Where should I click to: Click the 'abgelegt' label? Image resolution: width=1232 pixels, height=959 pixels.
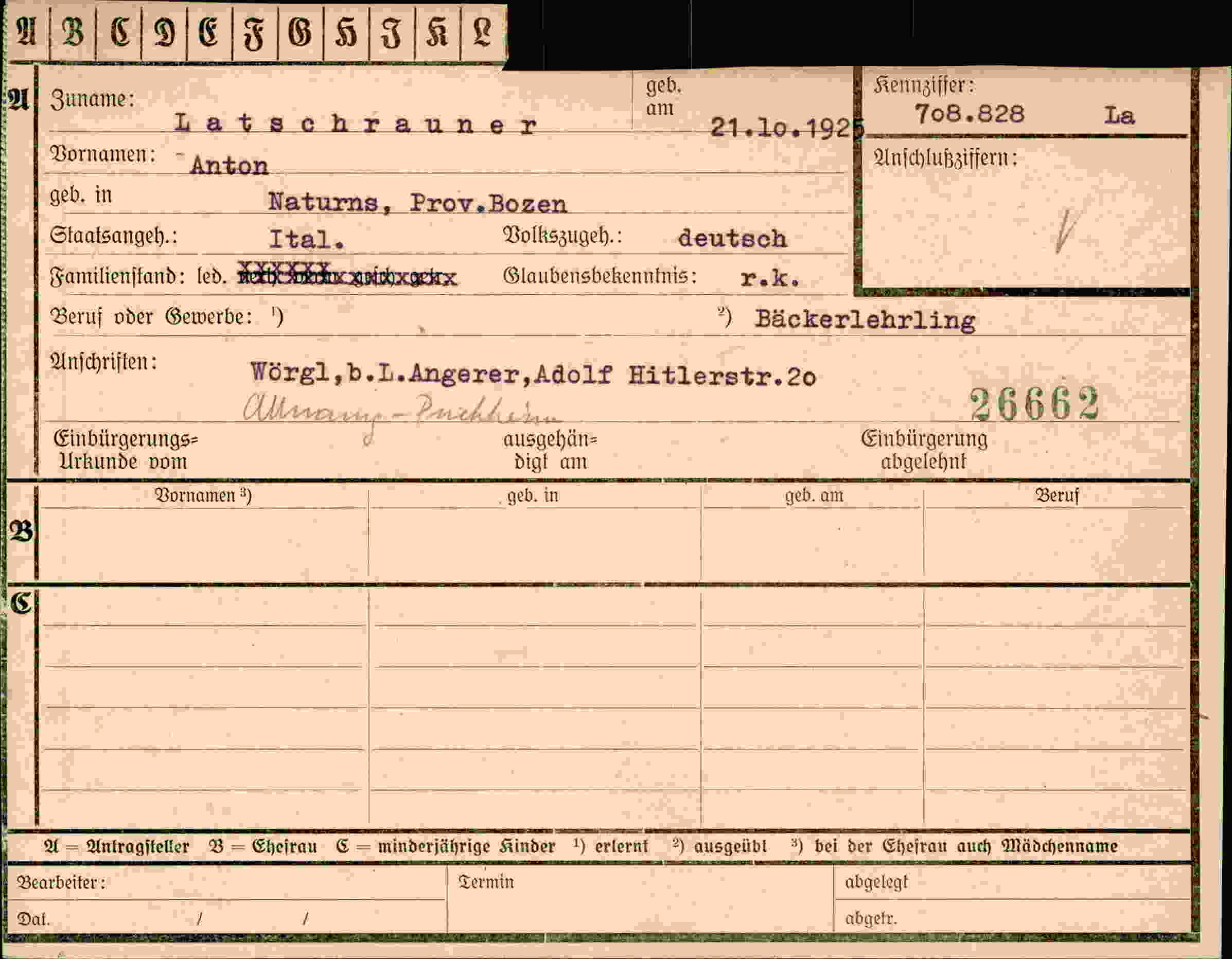point(876,882)
